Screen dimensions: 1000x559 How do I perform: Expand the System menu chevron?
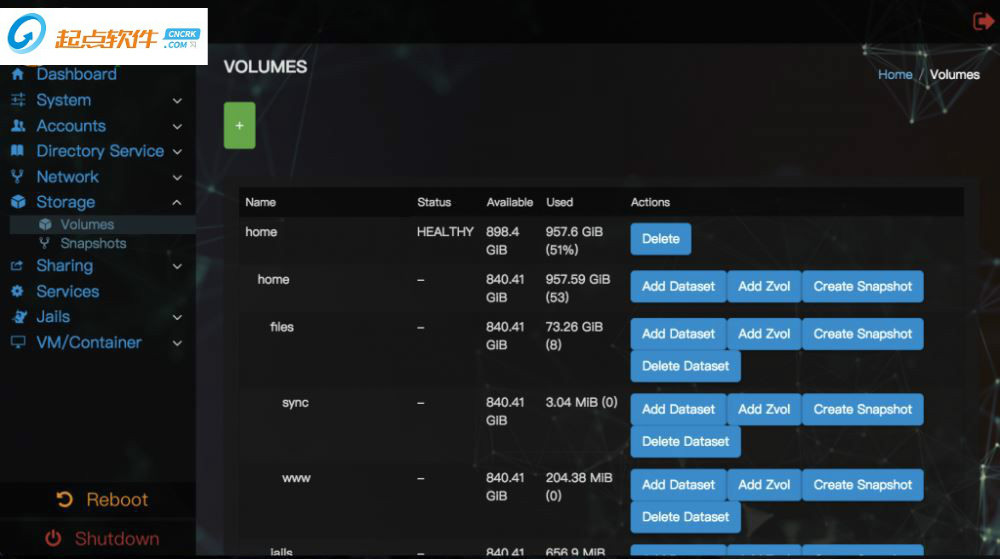177,101
